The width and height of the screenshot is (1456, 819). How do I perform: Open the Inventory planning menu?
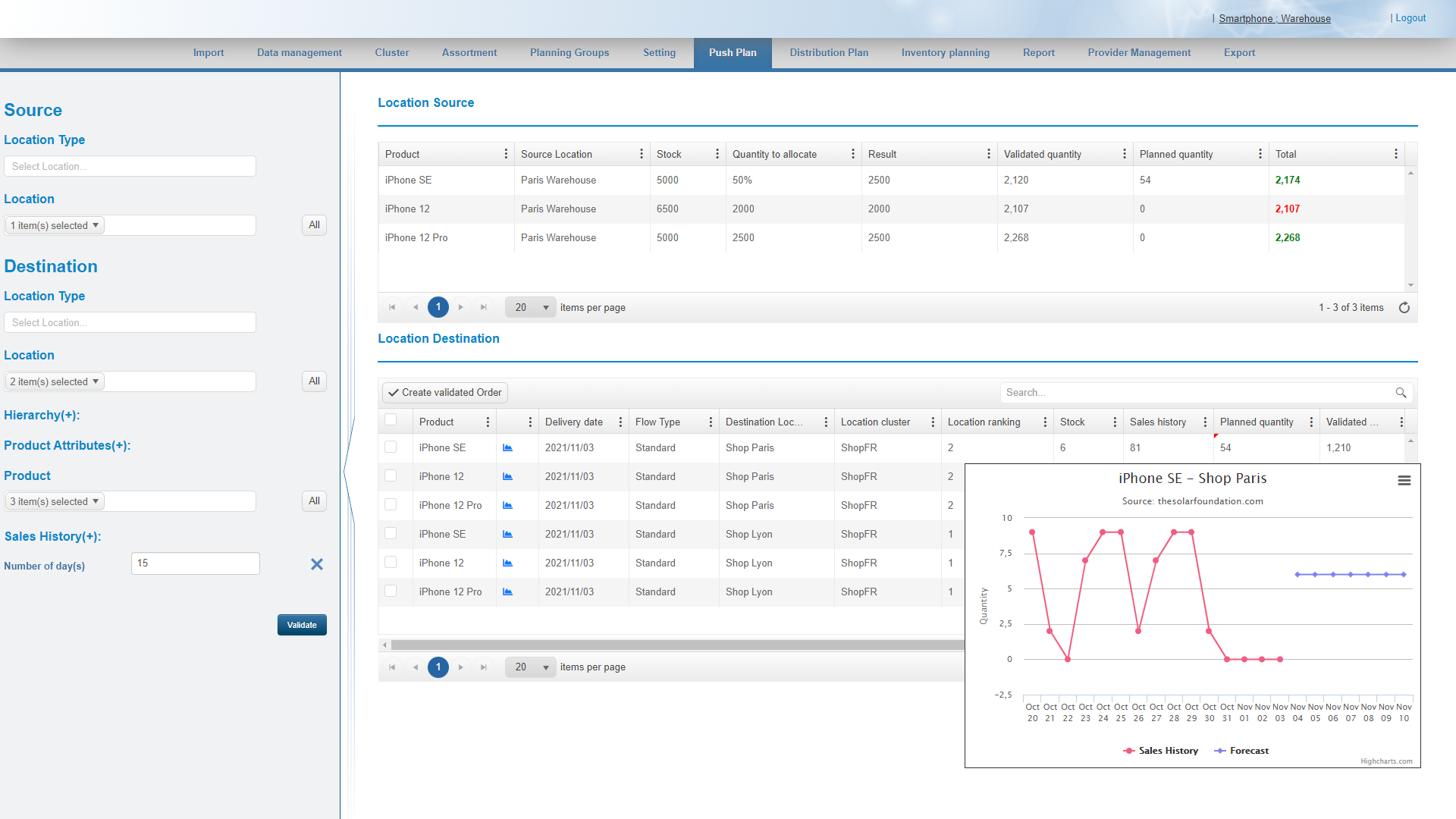pos(945,53)
